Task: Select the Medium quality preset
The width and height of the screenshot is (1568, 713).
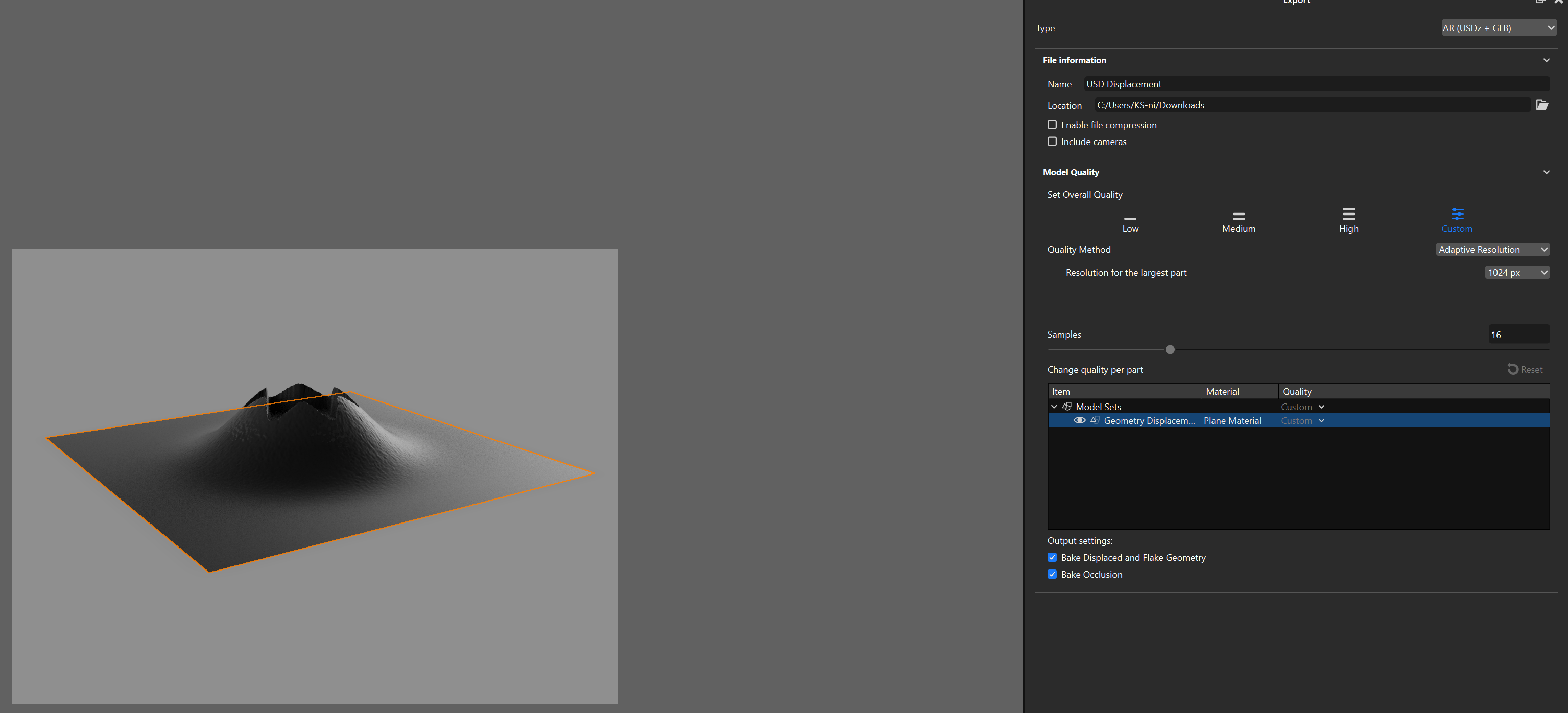Action: click(x=1238, y=222)
